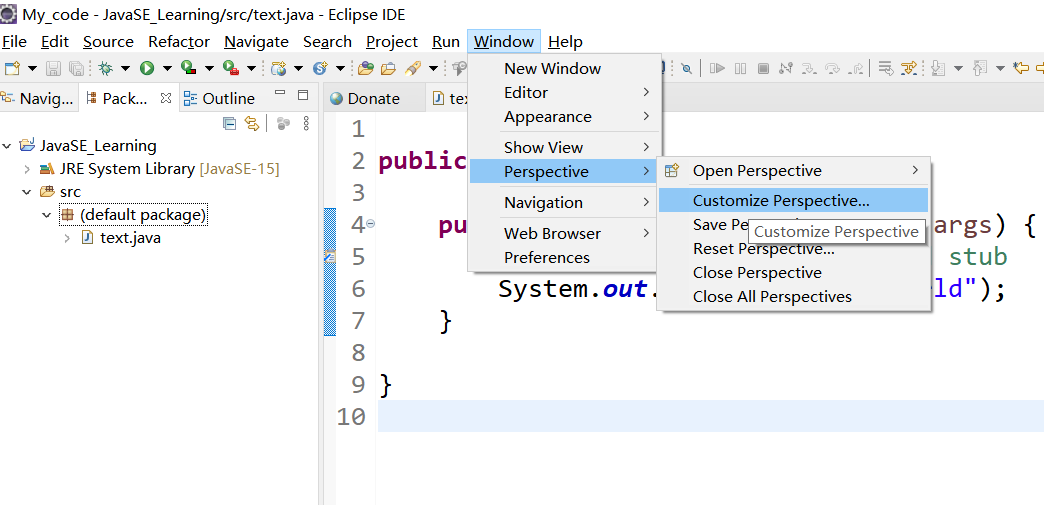Click the Search flashlight toolbar icon

click(411, 68)
